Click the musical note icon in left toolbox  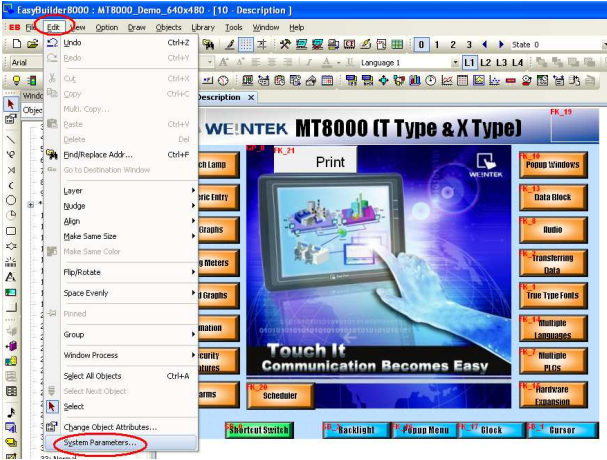[11, 413]
